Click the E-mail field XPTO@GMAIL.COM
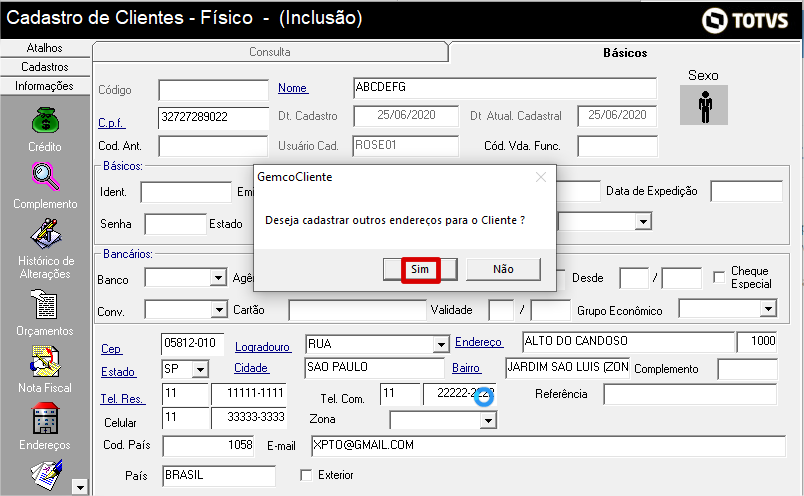The height and width of the screenshot is (496, 804). pyautogui.click(x=548, y=446)
